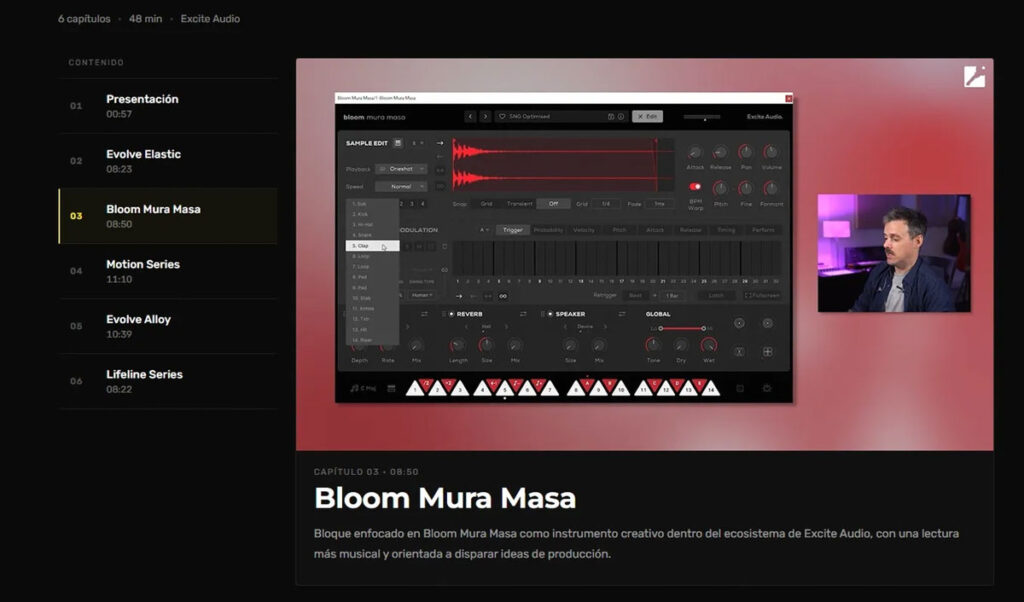Favorite the preset with heart icon
The image size is (1024, 602).
point(502,116)
